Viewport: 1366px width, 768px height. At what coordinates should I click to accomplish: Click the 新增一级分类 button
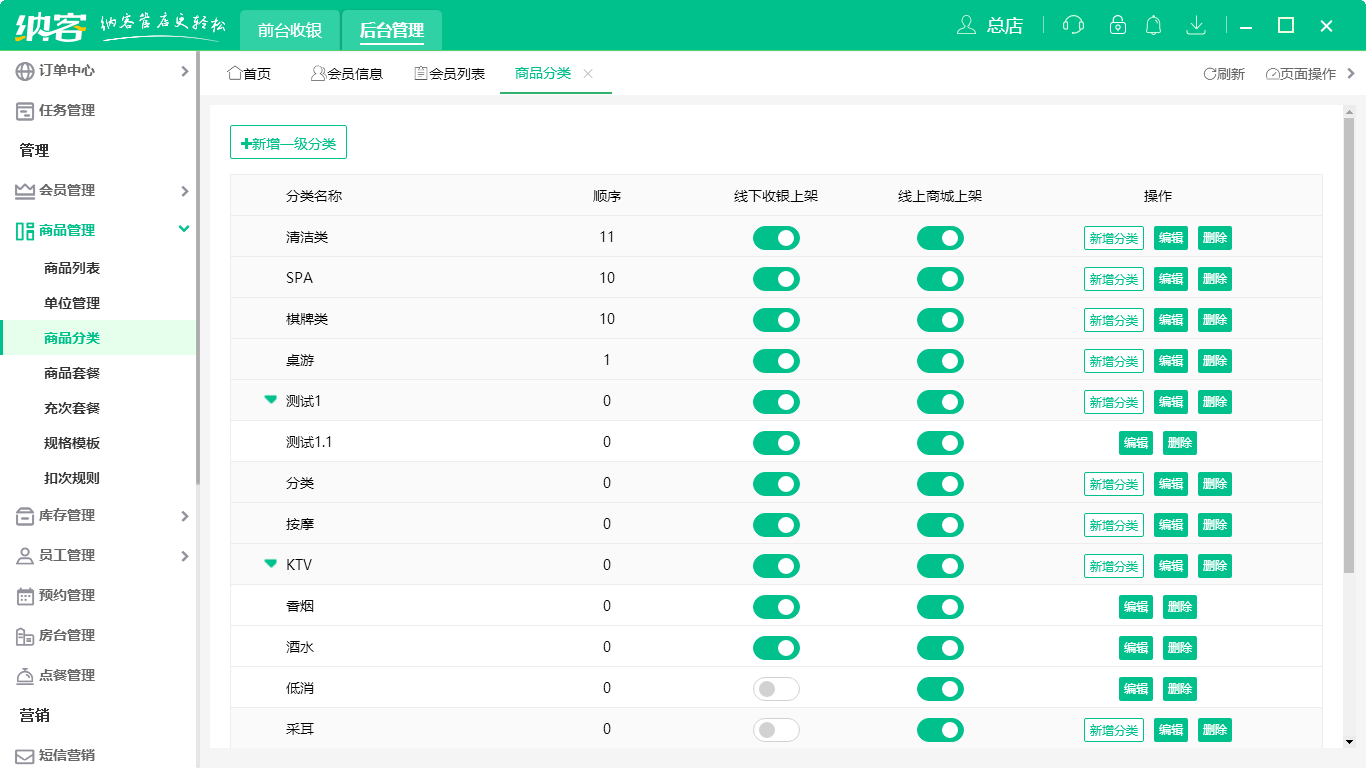coord(288,143)
